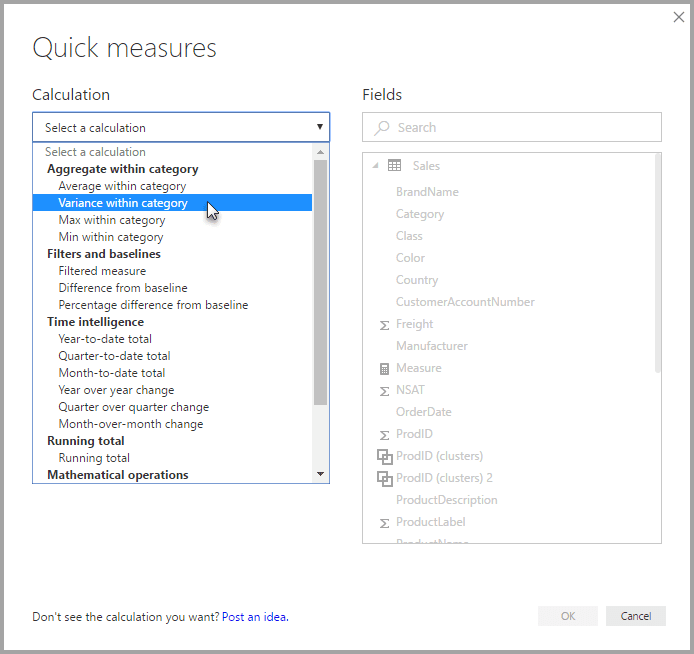Select the Color field

(x=410, y=258)
